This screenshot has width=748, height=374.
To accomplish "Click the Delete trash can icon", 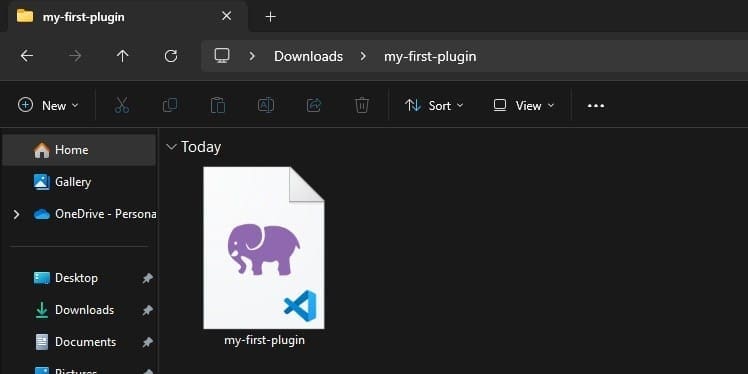I will (362, 105).
